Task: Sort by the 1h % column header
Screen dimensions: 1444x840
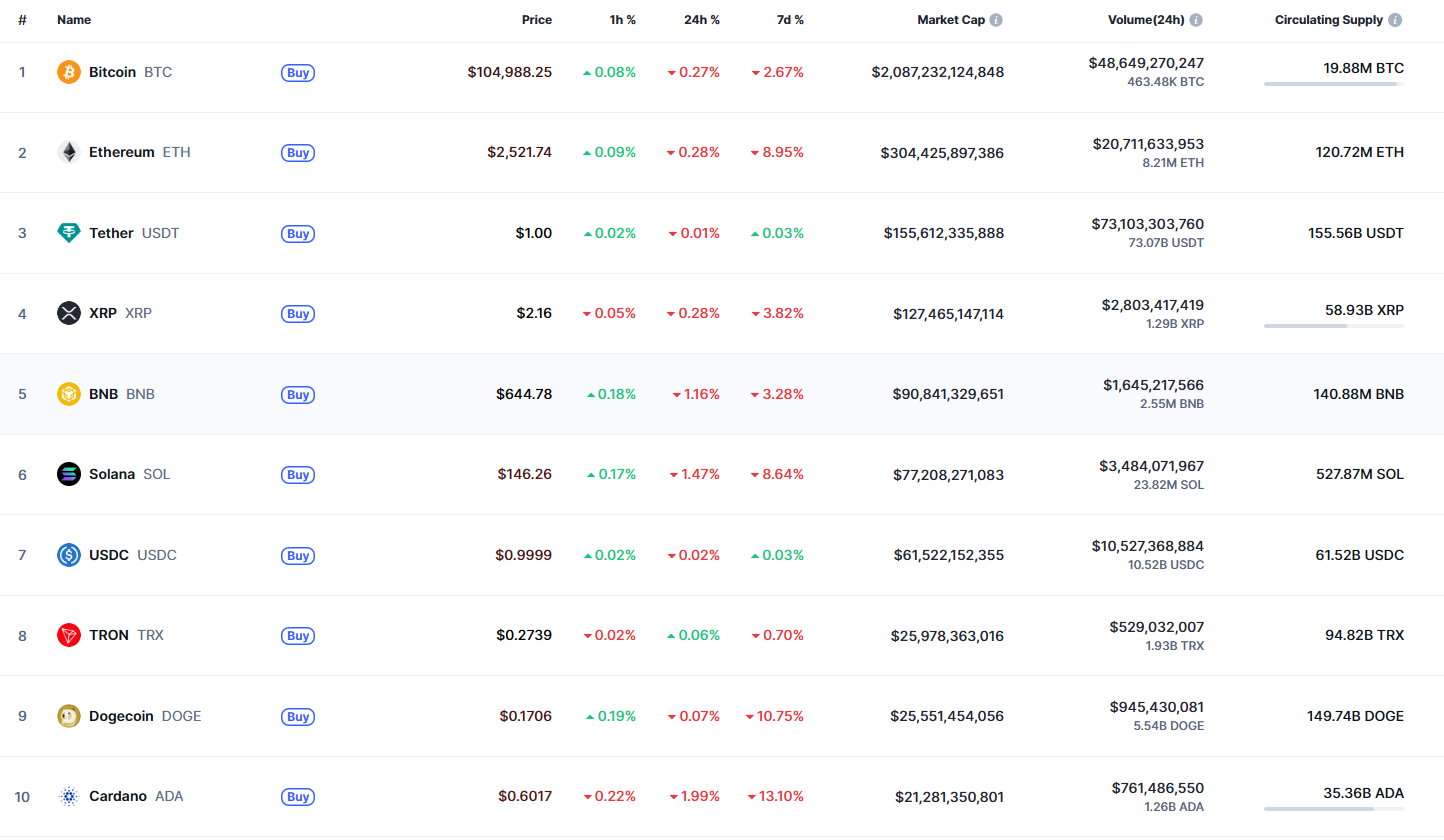Action: 622,20
